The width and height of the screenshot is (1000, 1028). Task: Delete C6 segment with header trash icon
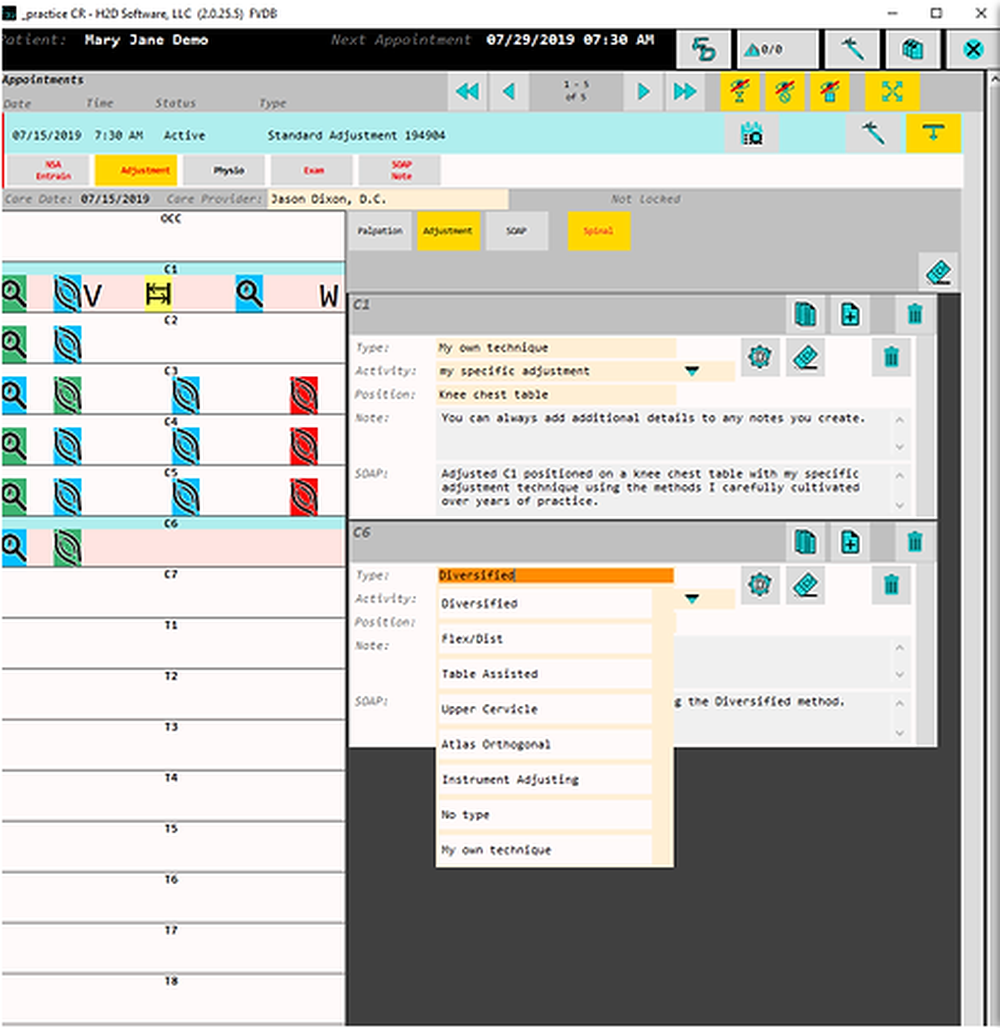(x=915, y=543)
